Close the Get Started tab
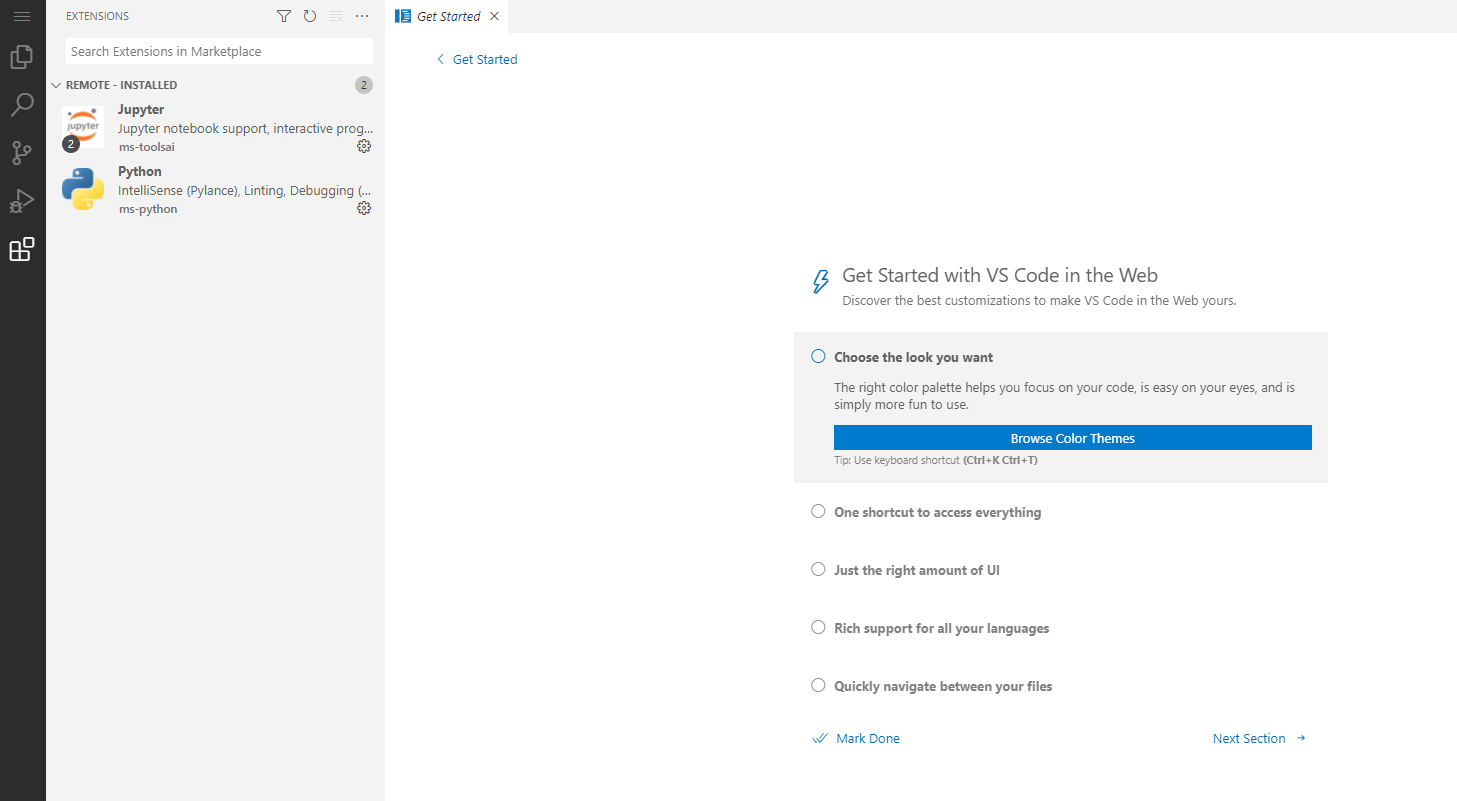 click(x=494, y=16)
